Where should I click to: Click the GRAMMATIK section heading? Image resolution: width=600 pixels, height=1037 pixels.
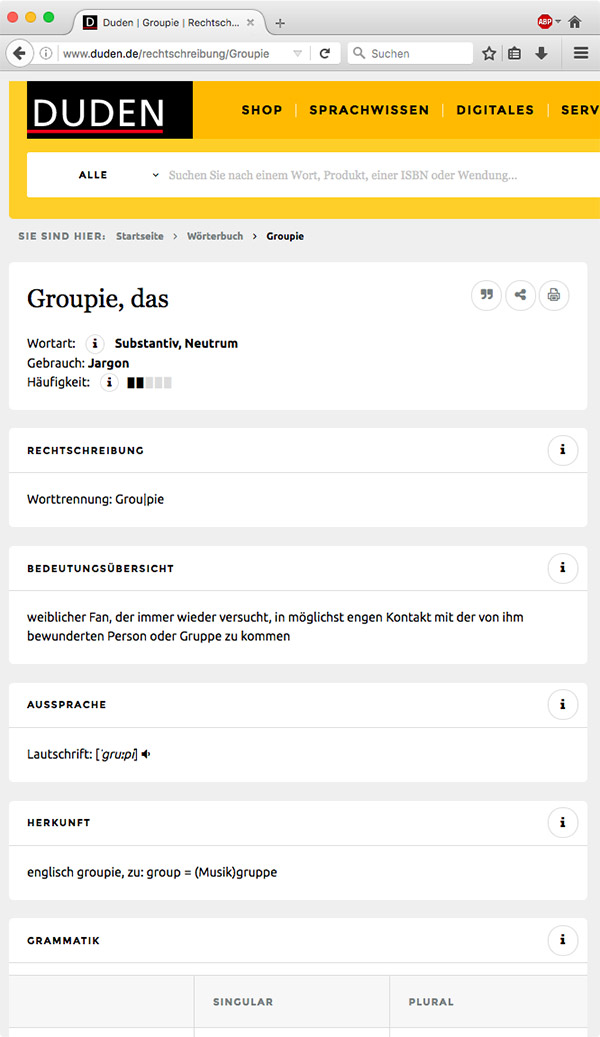pyautogui.click(x=64, y=940)
